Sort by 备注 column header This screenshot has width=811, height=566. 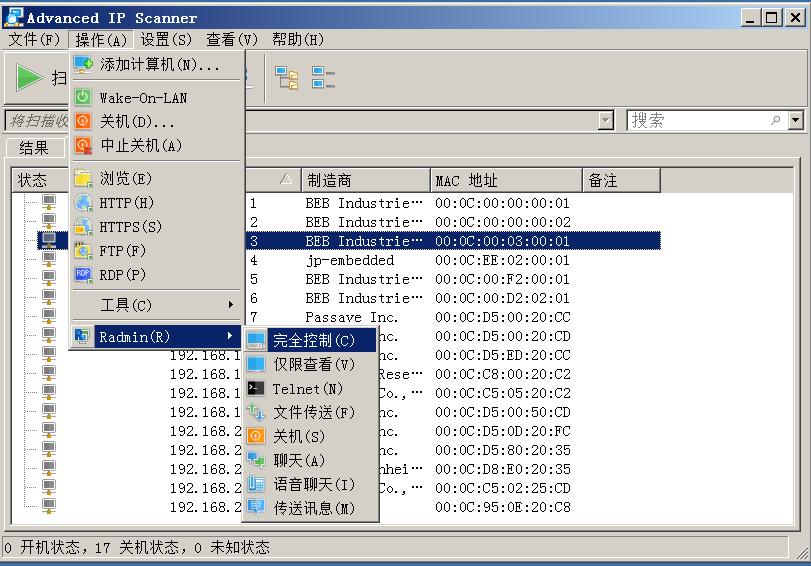tap(622, 180)
